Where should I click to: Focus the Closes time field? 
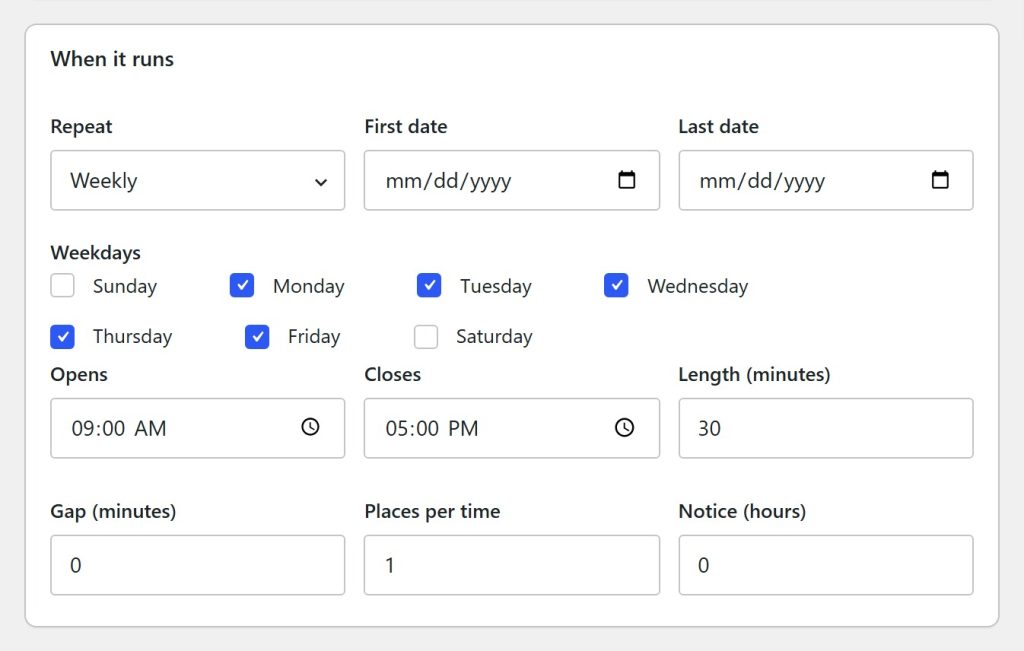(512, 428)
